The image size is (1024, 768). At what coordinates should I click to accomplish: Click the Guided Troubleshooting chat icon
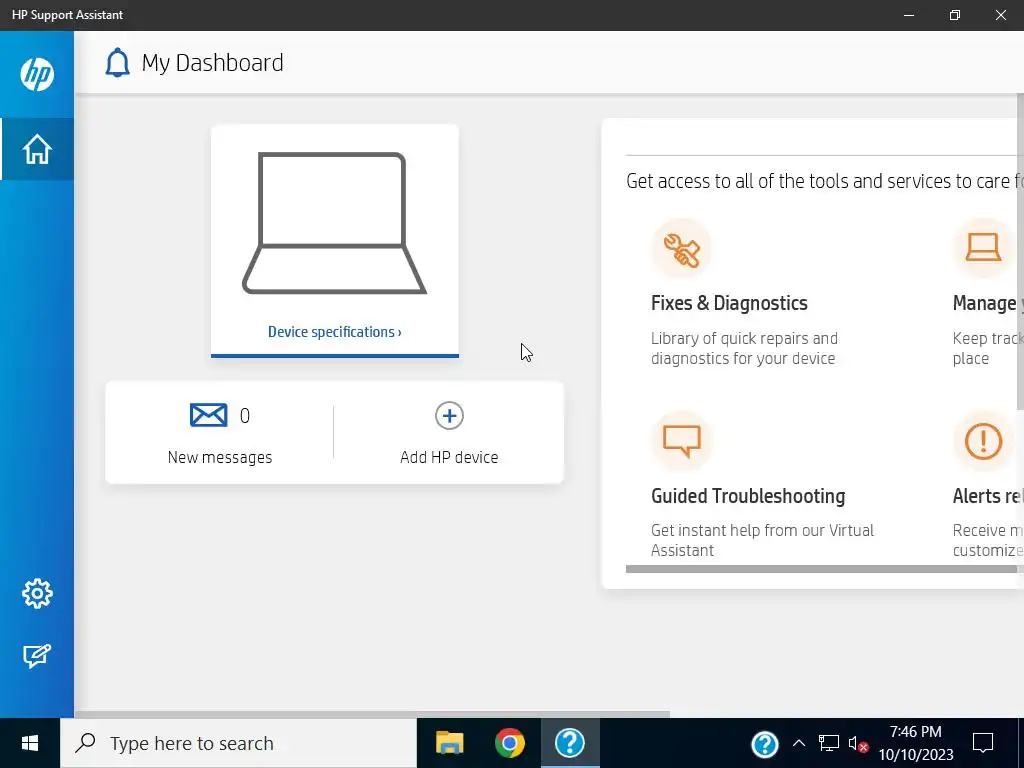[681, 441]
